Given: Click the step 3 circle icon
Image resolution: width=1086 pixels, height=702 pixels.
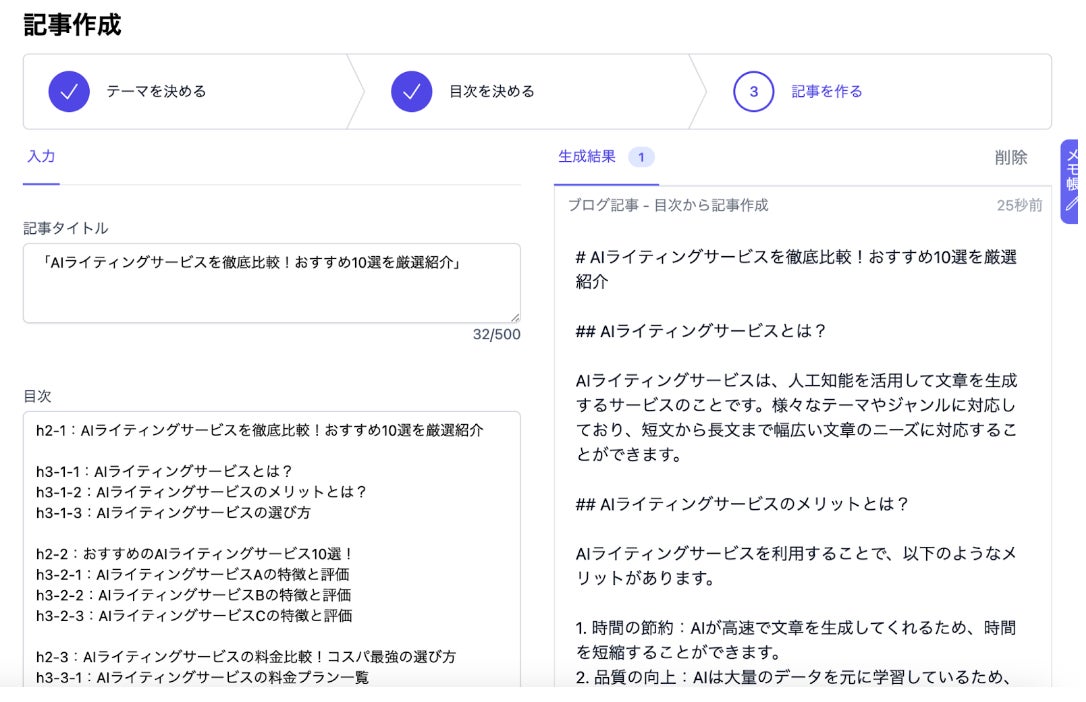Looking at the screenshot, I should pyautogui.click(x=754, y=91).
